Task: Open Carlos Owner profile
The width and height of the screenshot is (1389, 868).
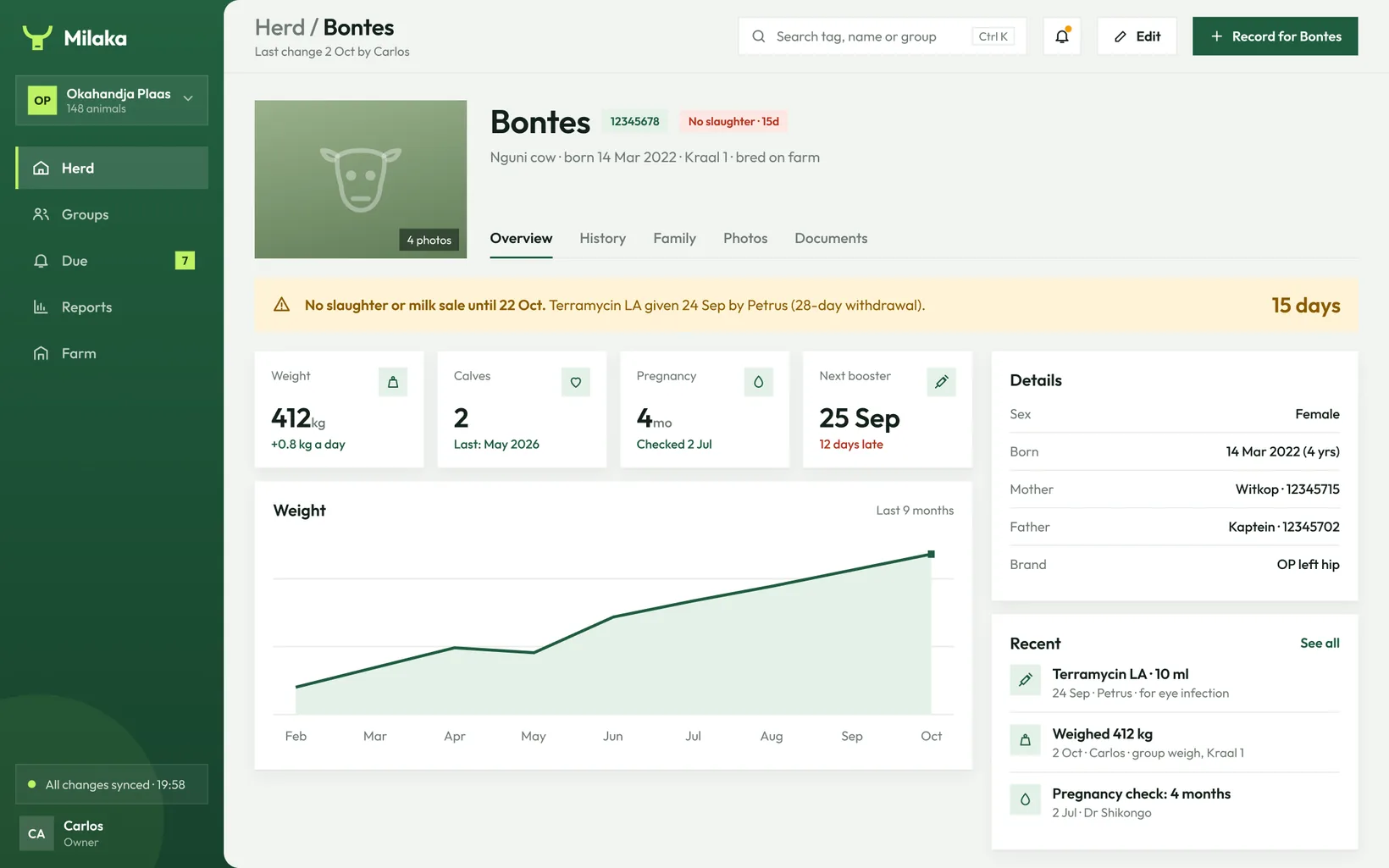Action: 112,833
